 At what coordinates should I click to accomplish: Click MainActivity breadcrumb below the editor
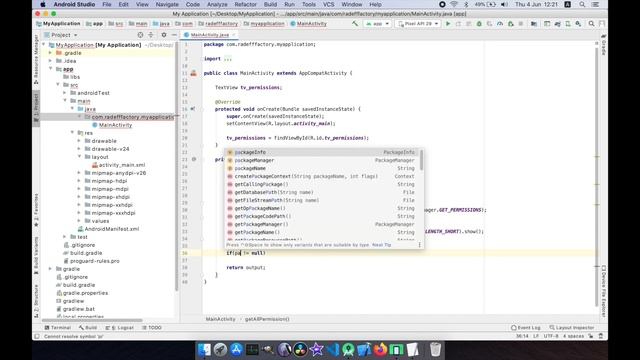click(220, 319)
